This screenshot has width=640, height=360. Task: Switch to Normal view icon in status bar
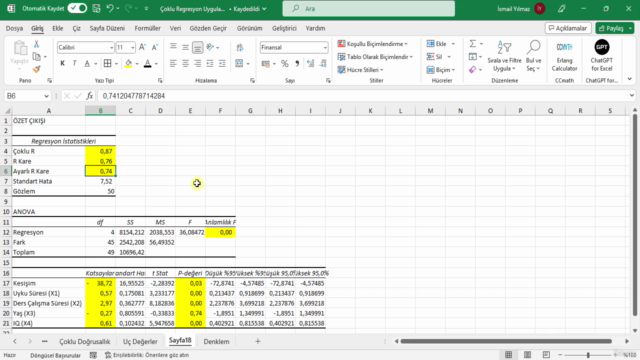[x=509, y=355]
